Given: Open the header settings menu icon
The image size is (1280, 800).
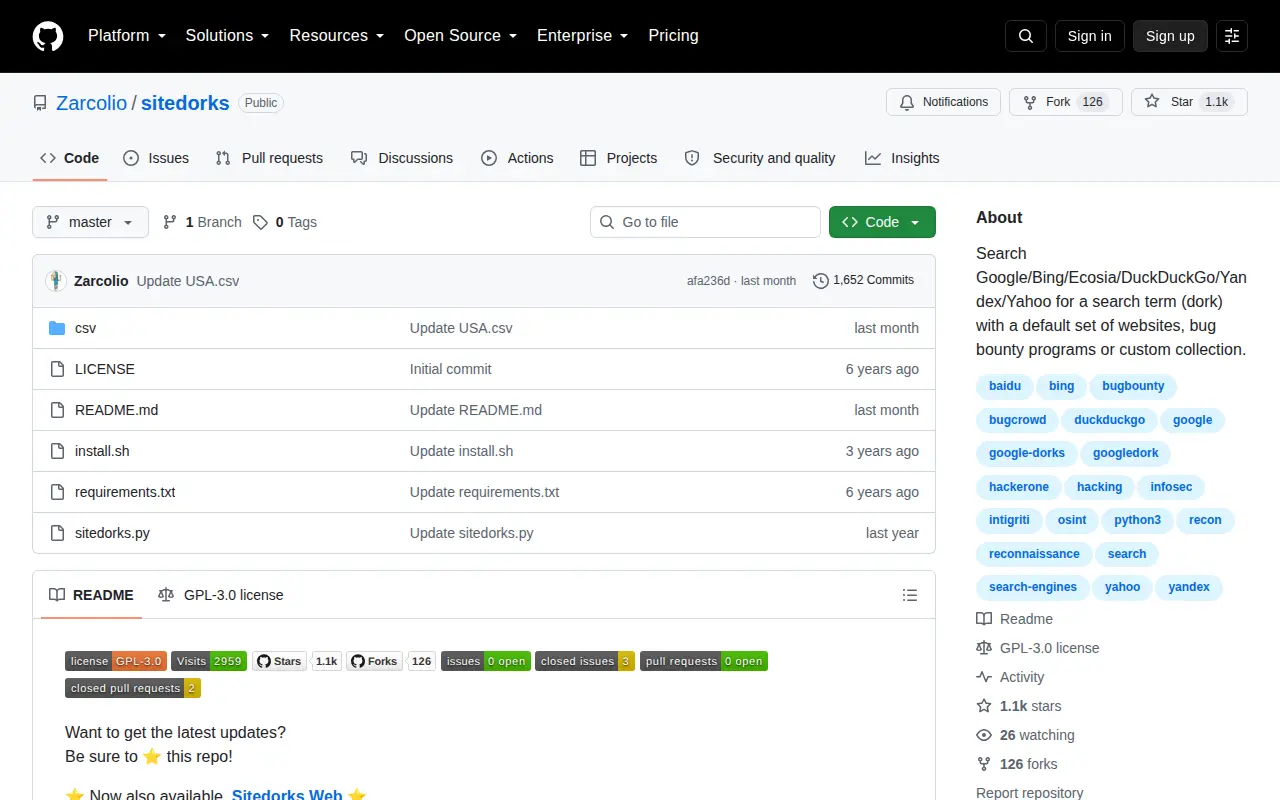Looking at the screenshot, I should tap(1232, 36).
